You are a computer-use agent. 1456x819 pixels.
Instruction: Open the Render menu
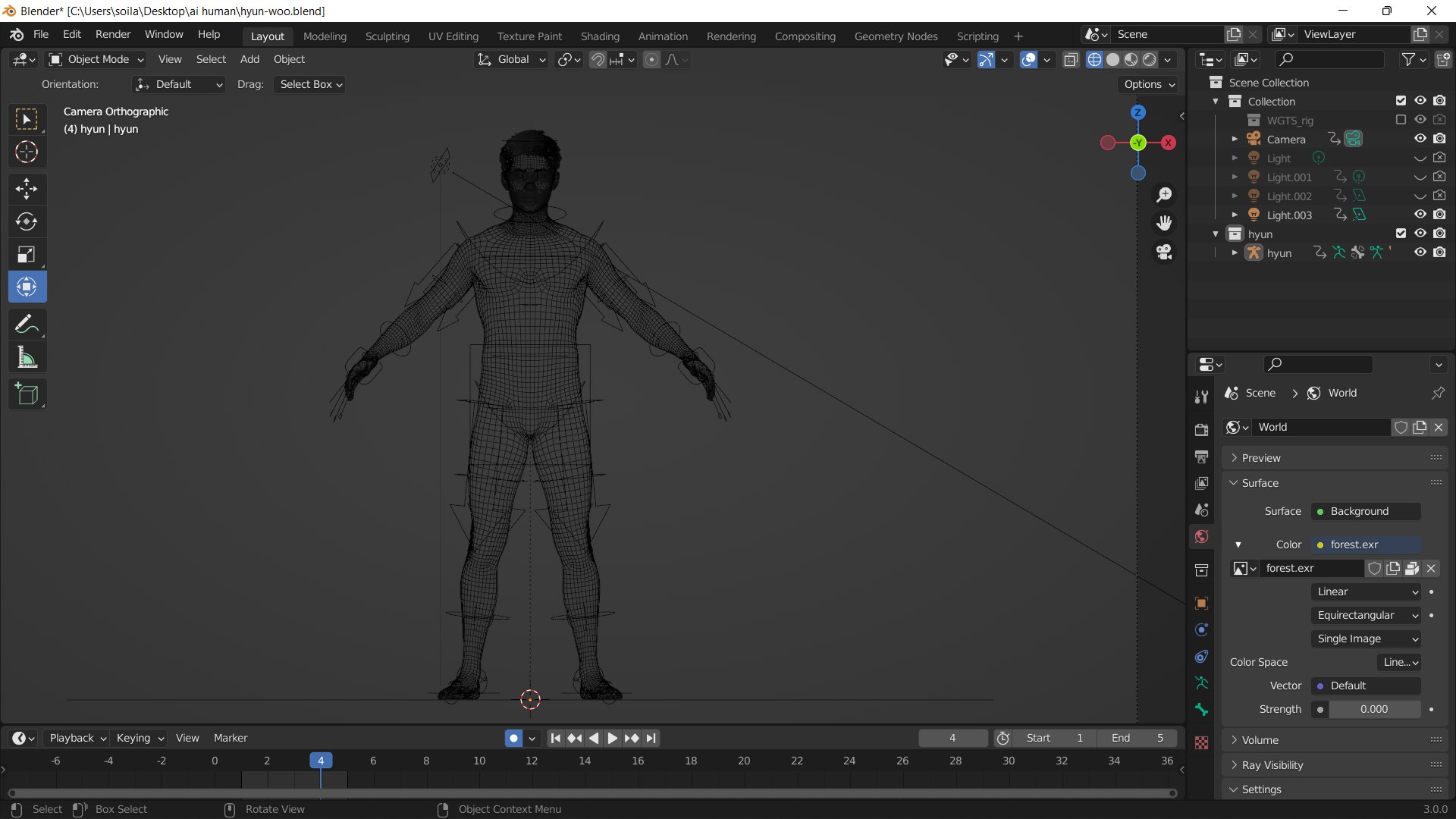pyautogui.click(x=113, y=34)
